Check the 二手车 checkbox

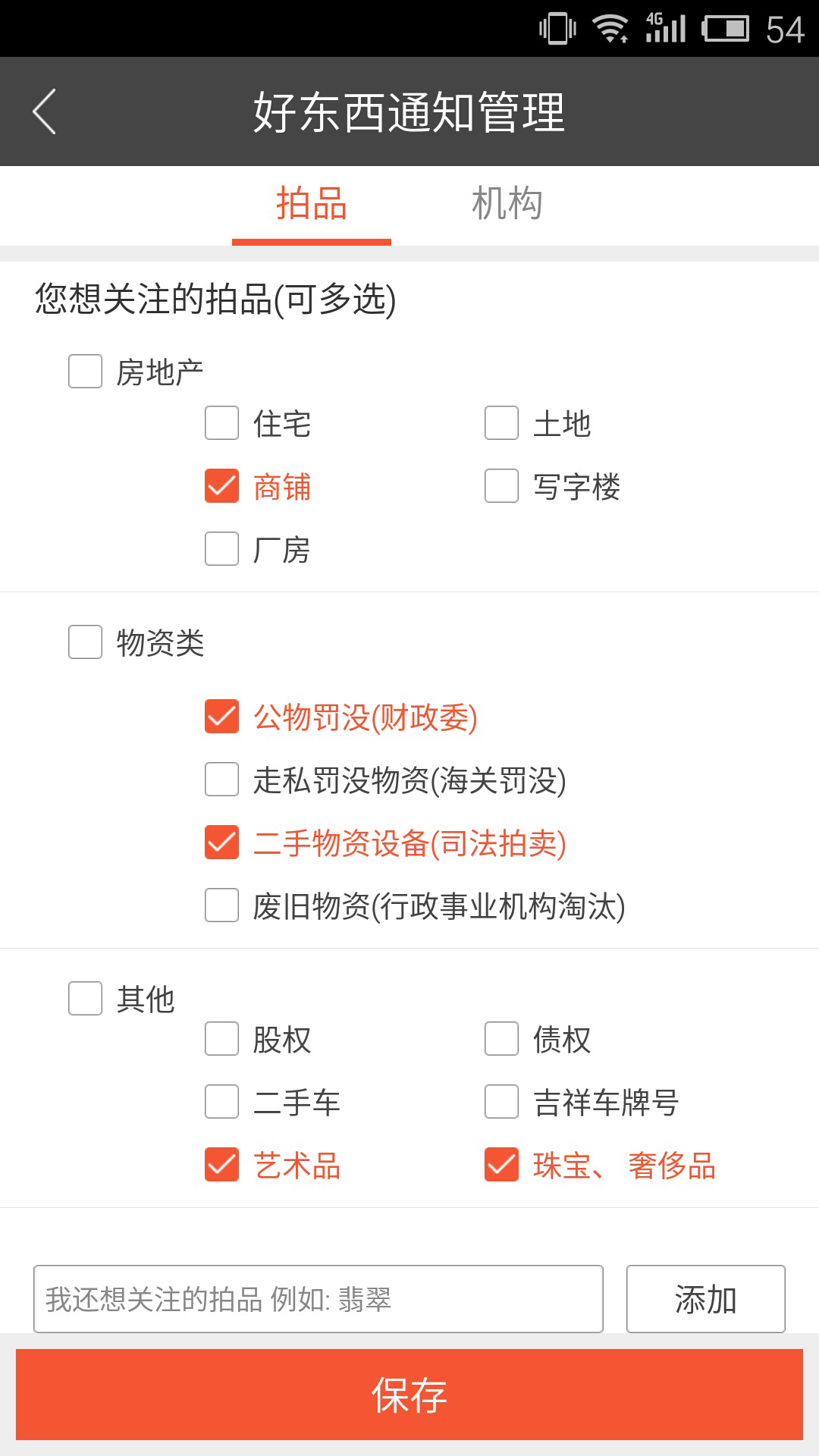pyautogui.click(x=221, y=1102)
